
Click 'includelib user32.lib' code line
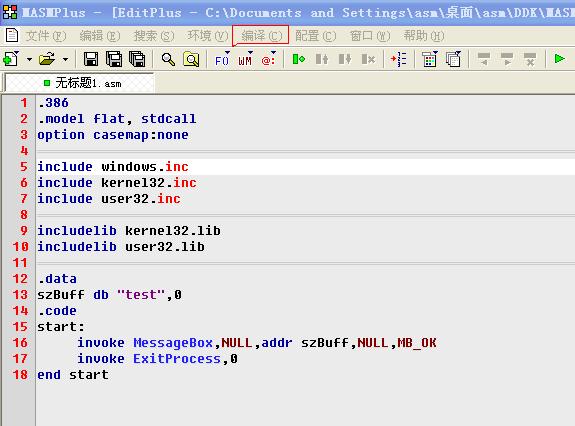[x=121, y=246]
